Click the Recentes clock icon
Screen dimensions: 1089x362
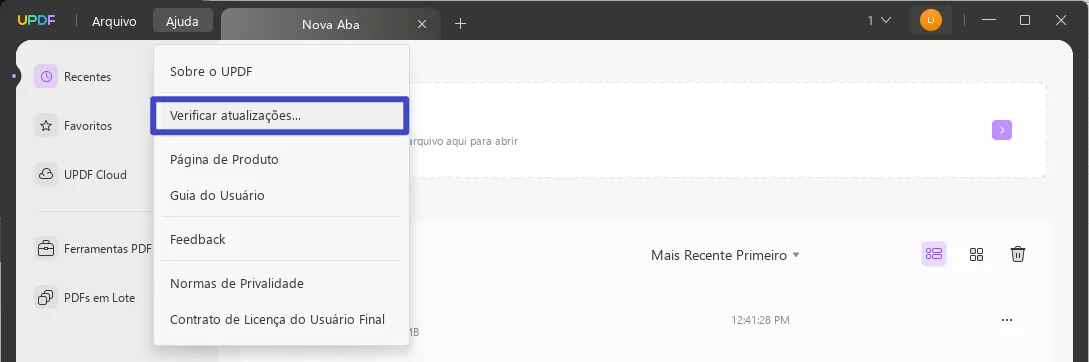[x=46, y=76]
